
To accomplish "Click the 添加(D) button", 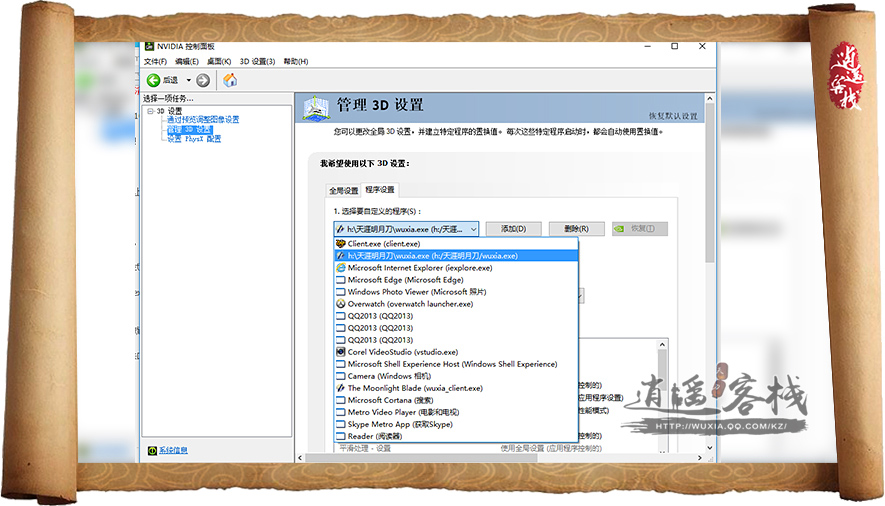I will coord(514,228).
